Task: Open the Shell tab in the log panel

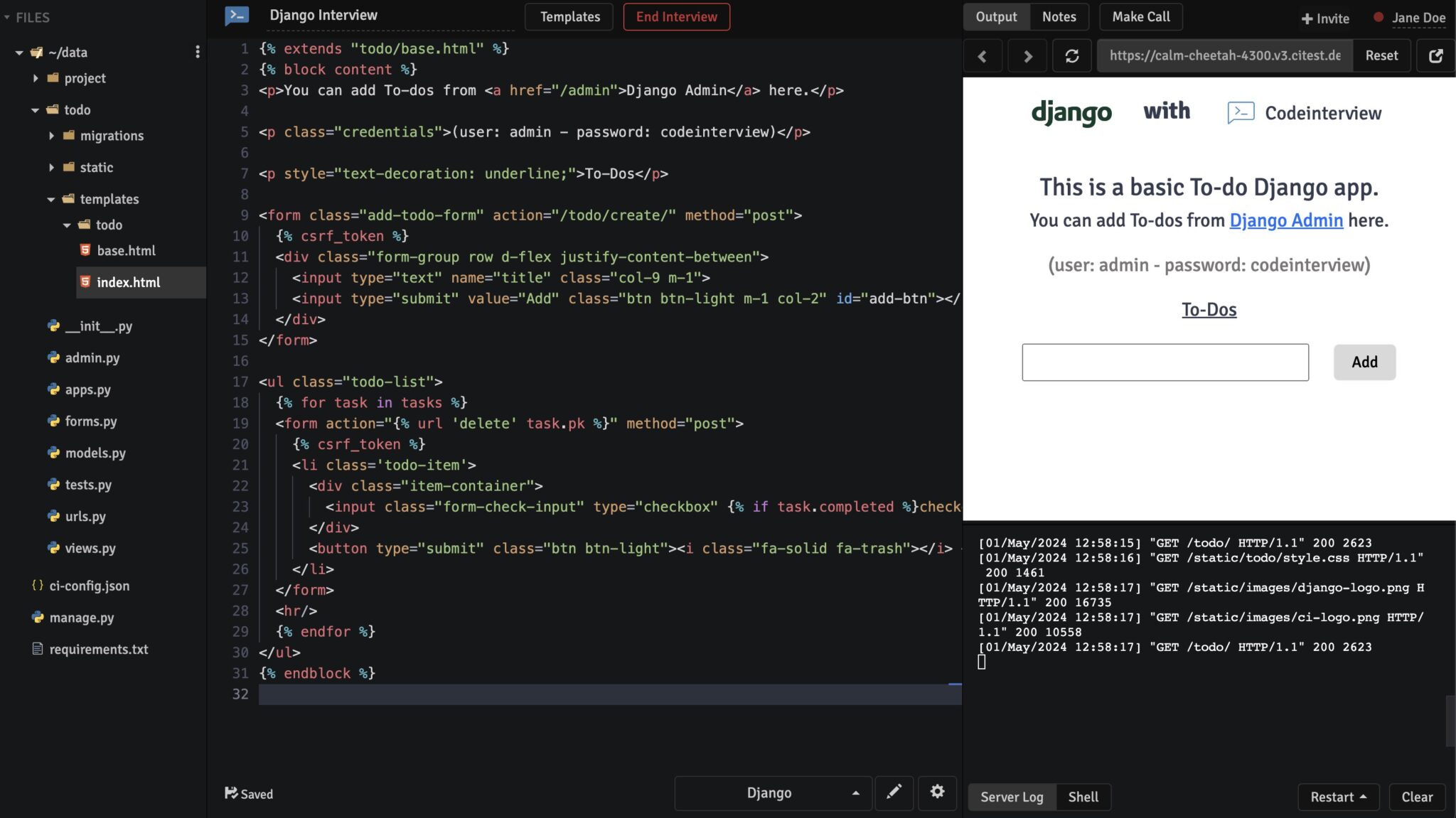Action: pos(1083,797)
